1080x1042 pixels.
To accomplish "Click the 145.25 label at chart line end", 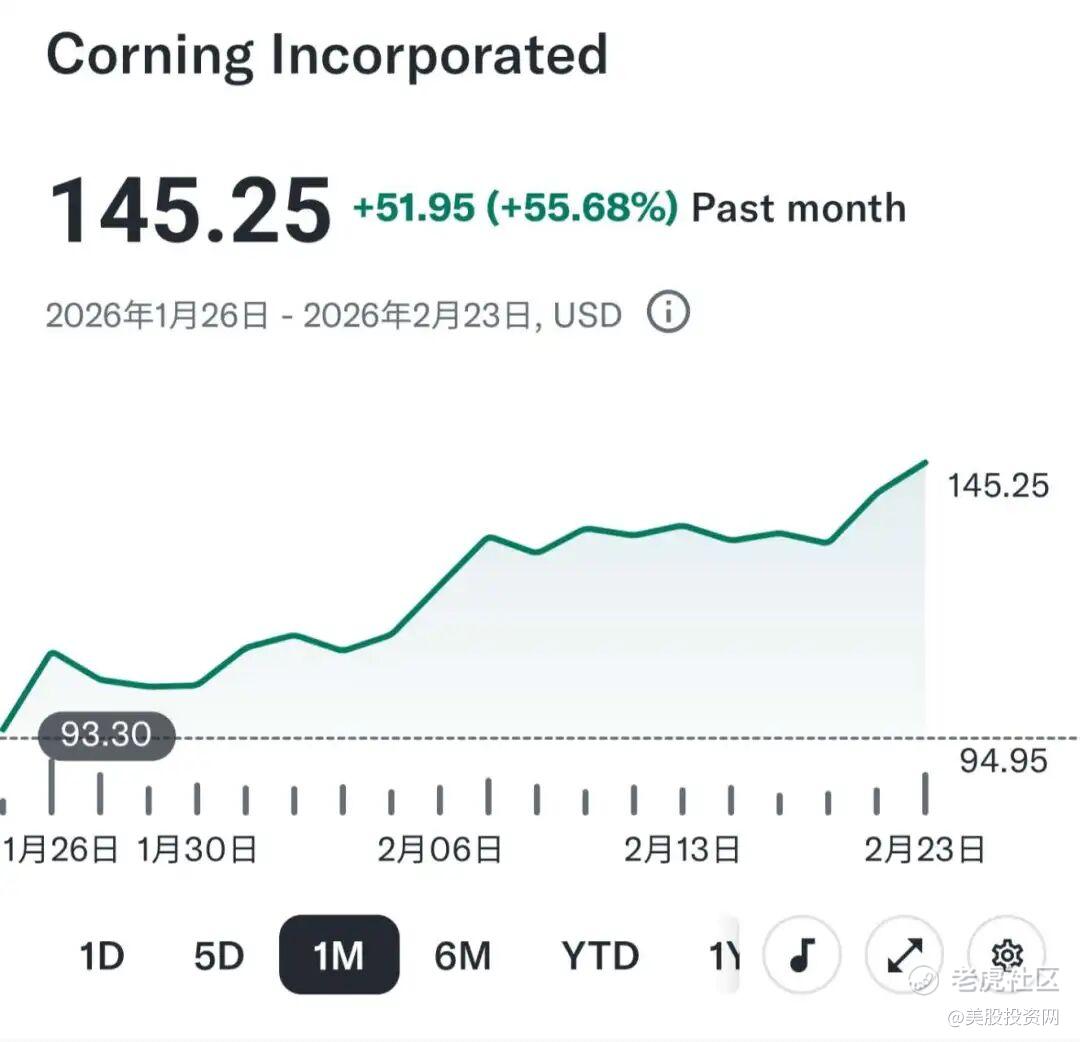I will pyautogui.click(x=998, y=486).
